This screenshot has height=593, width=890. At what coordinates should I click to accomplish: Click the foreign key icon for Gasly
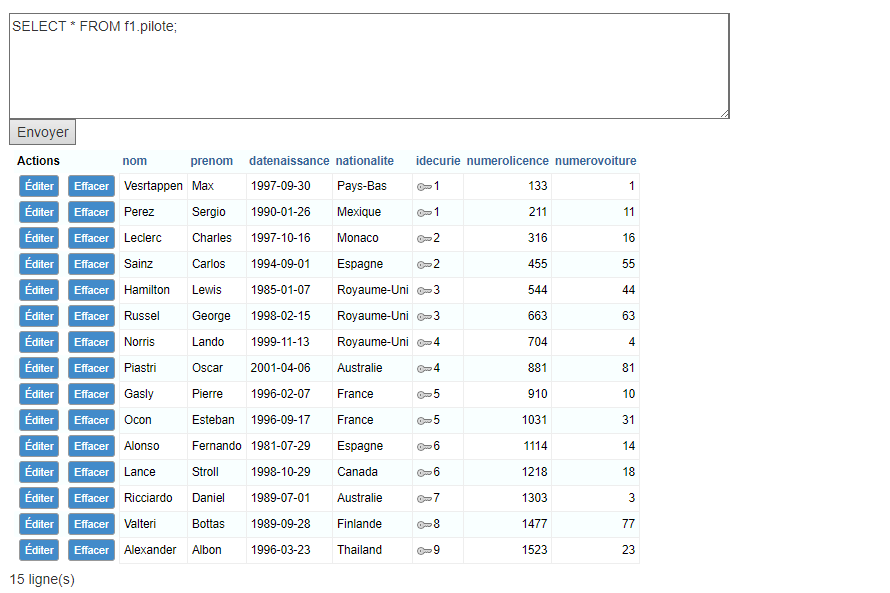(424, 395)
